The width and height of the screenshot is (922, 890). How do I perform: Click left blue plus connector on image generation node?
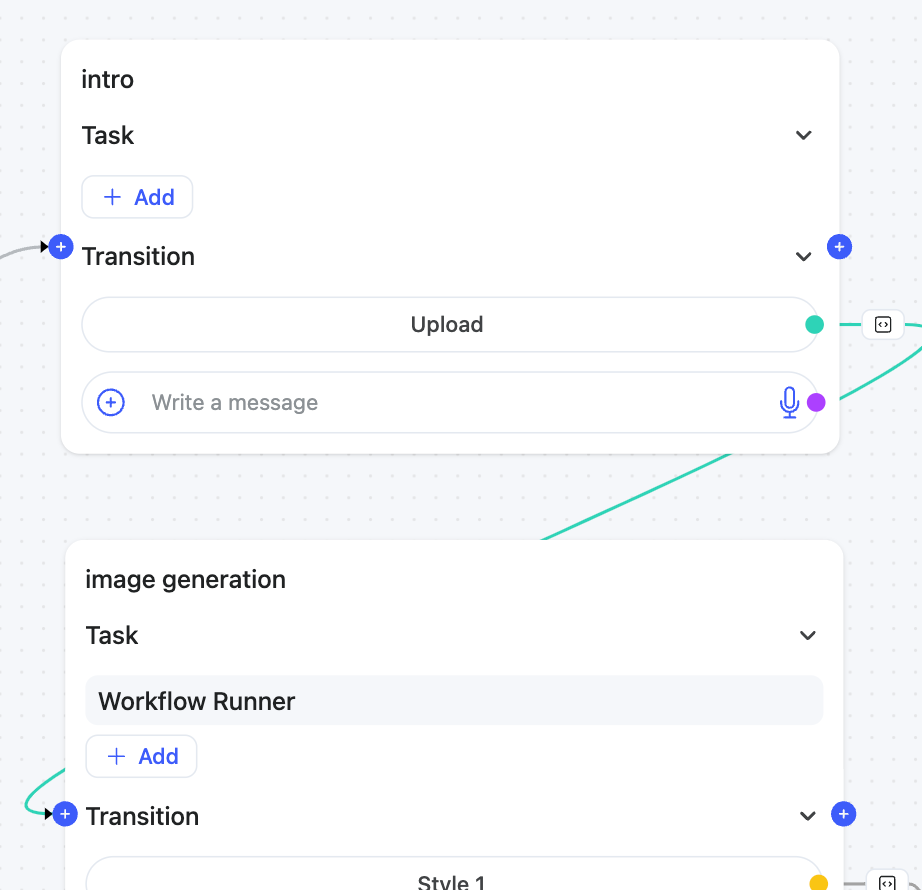tap(65, 815)
